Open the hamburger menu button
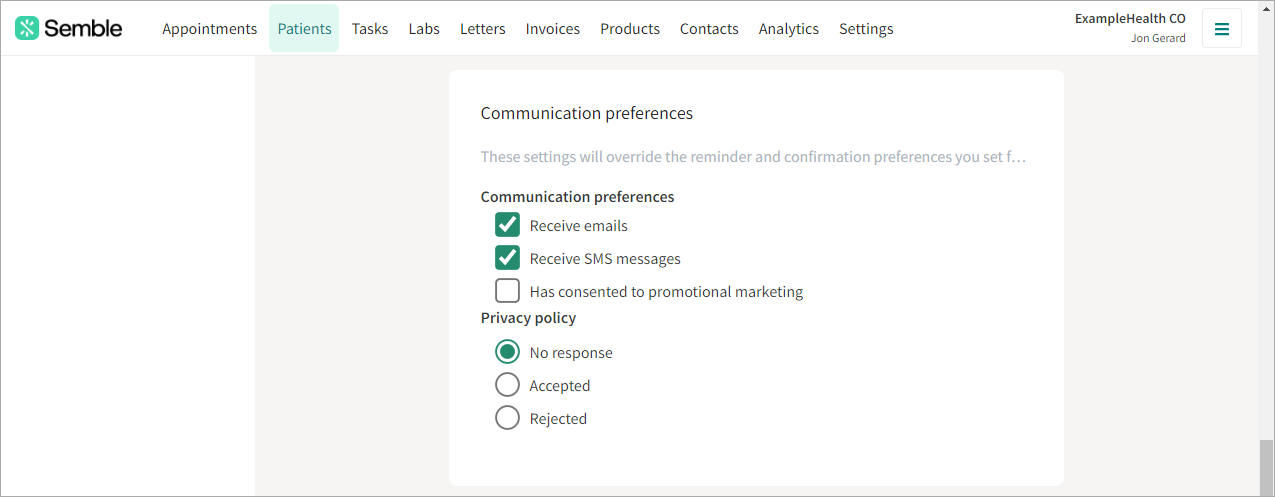Image resolution: width=1275 pixels, height=497 pixels. tap(1221, 28)
